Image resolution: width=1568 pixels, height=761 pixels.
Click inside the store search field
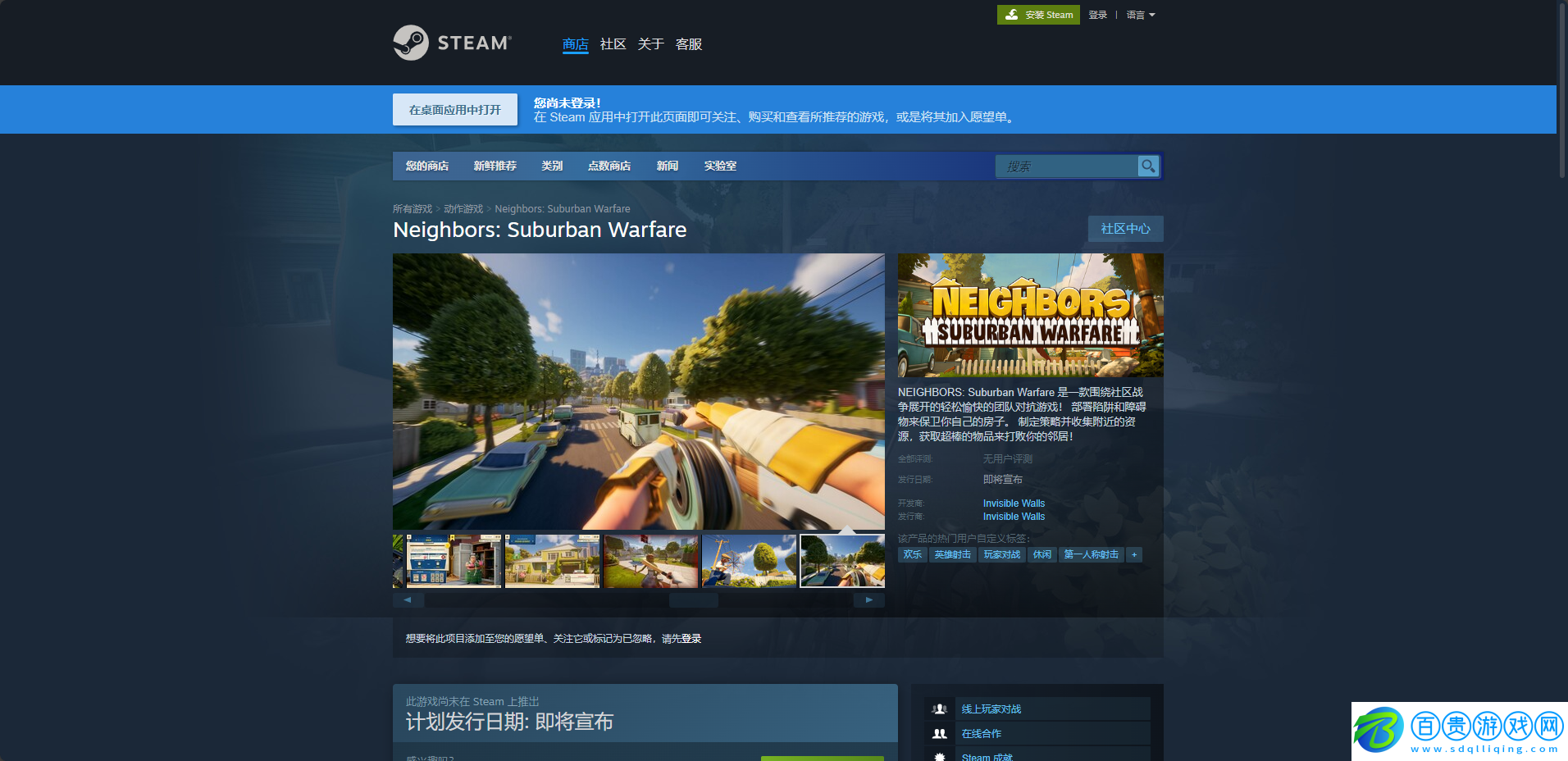click(1066, 166)
